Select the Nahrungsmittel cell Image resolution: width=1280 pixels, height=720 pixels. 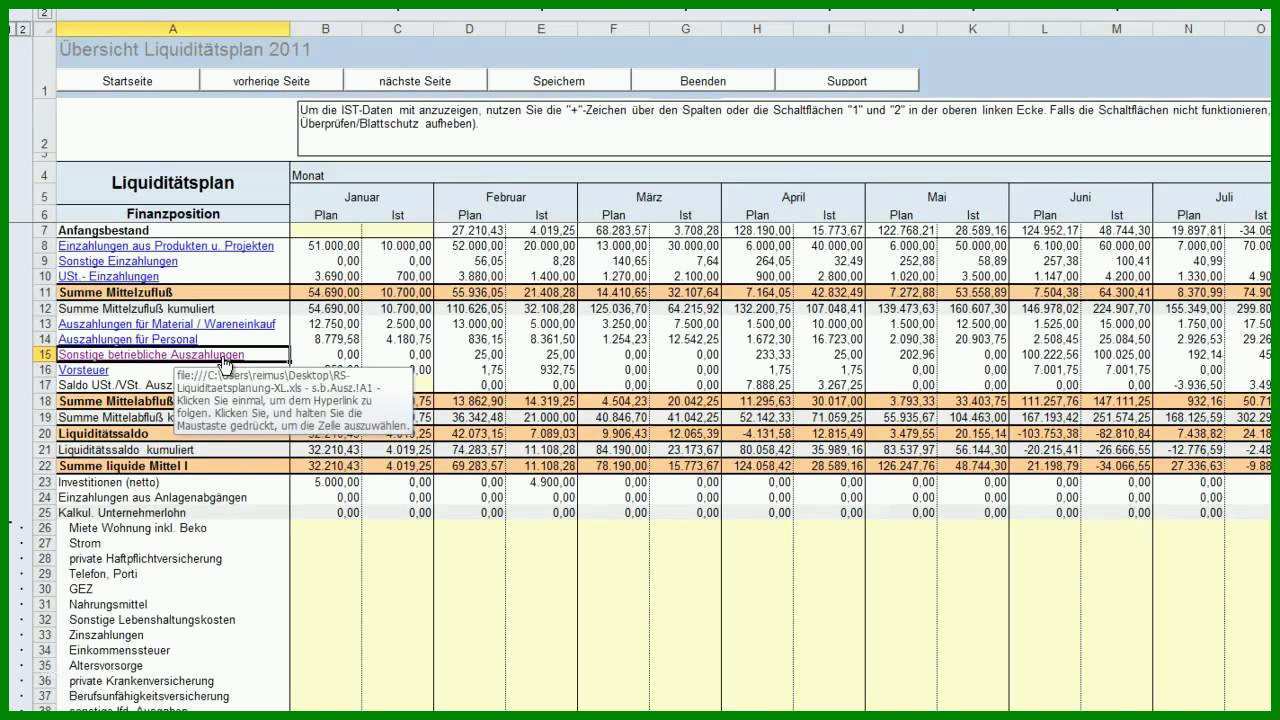(173, 604)
